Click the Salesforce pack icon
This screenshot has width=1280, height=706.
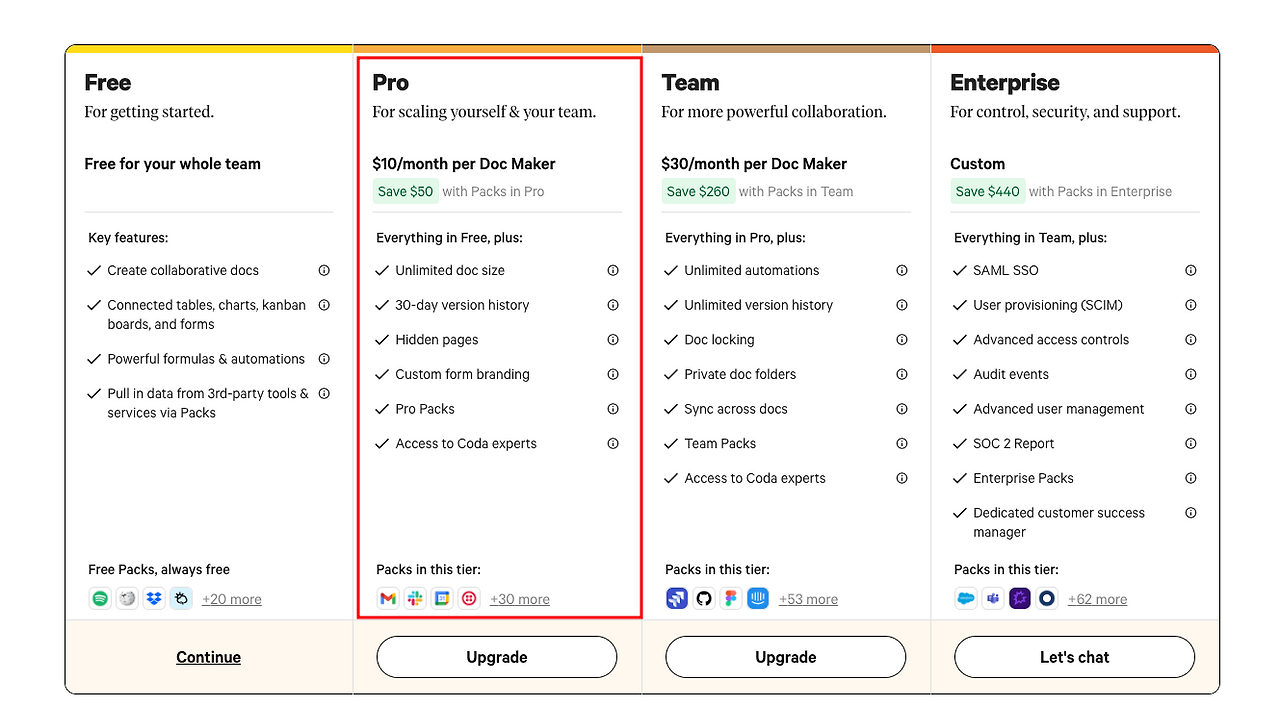tap(966, 599)
